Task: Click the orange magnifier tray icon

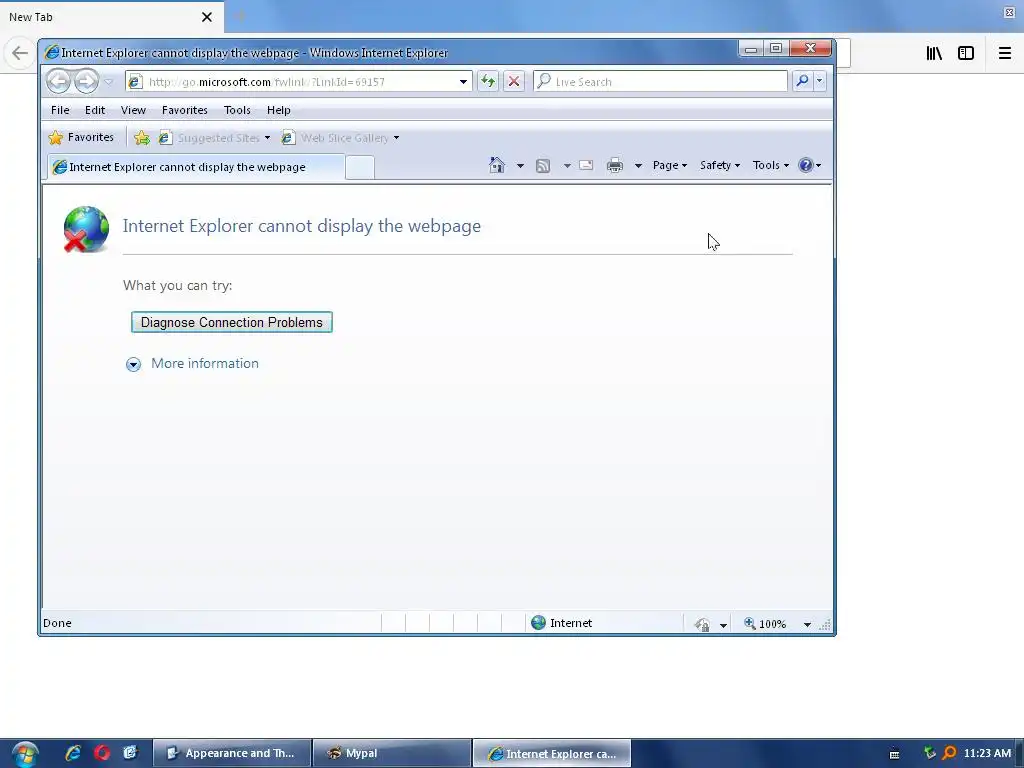Action: pos(949,753)
